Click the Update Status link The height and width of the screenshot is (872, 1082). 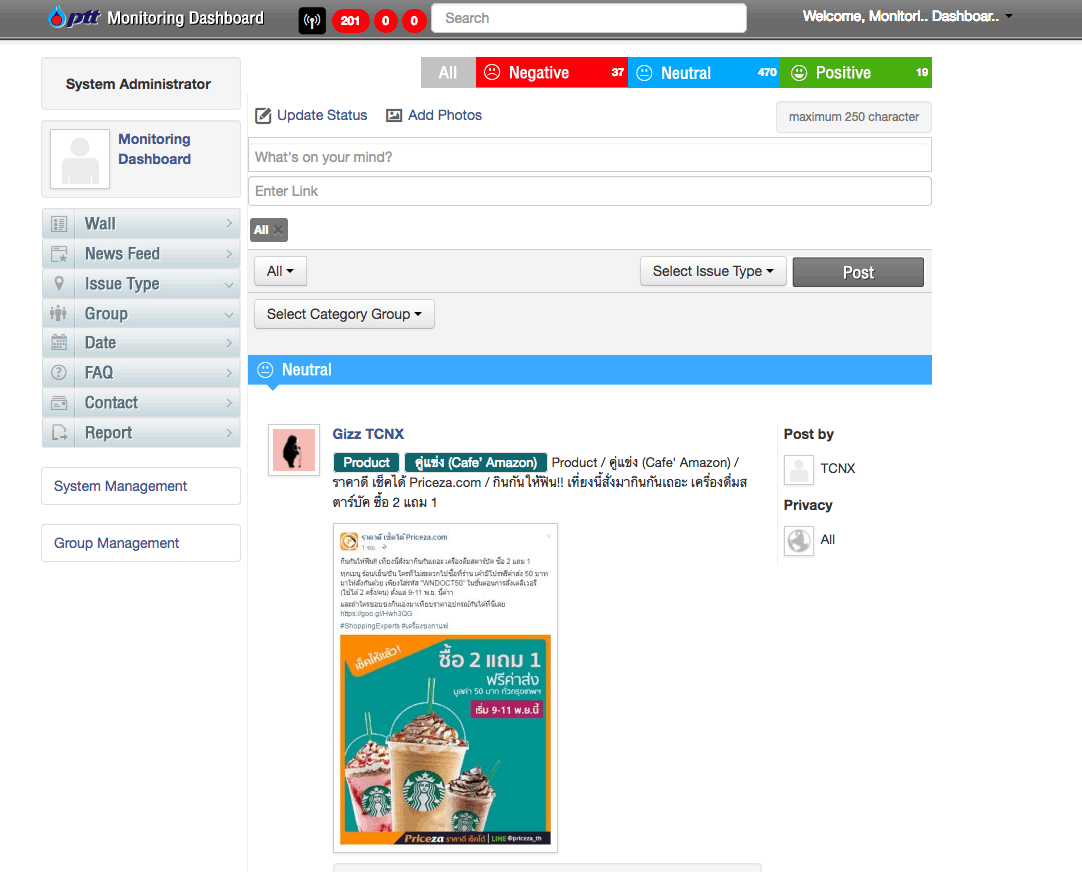[322, 115]
